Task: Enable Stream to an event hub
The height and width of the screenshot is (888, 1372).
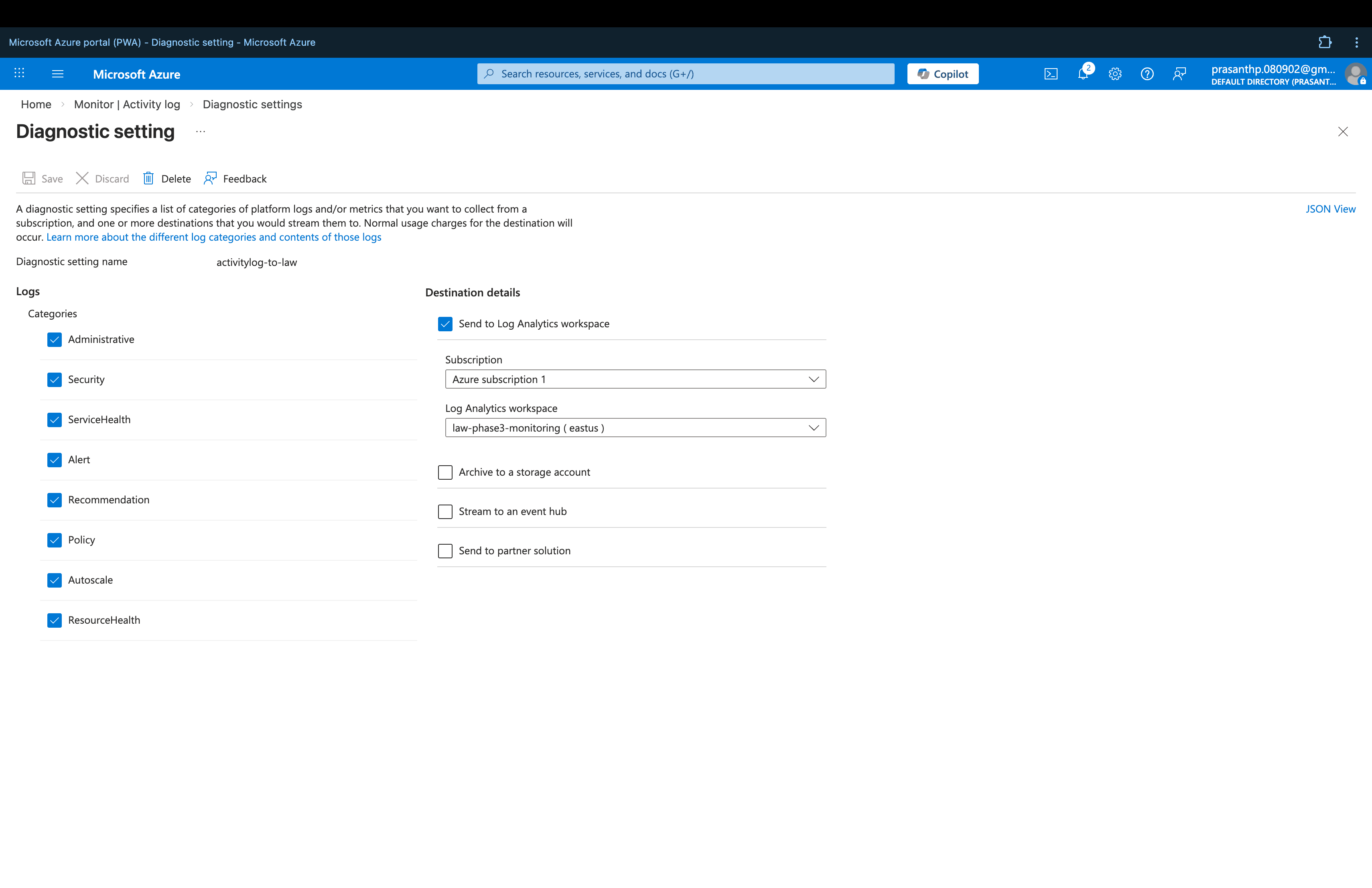Action: tap(444, 511)
